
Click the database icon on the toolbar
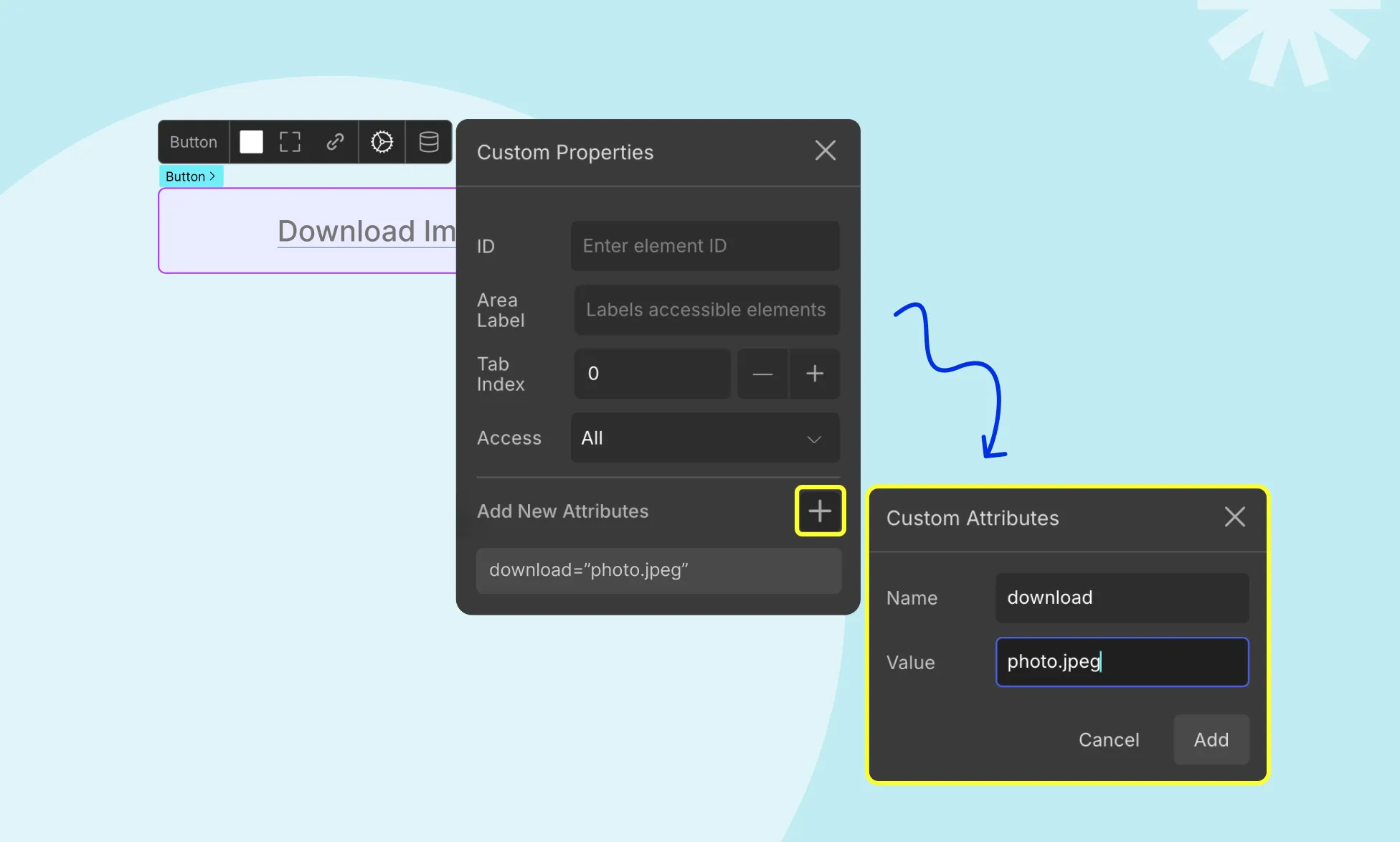428,142
